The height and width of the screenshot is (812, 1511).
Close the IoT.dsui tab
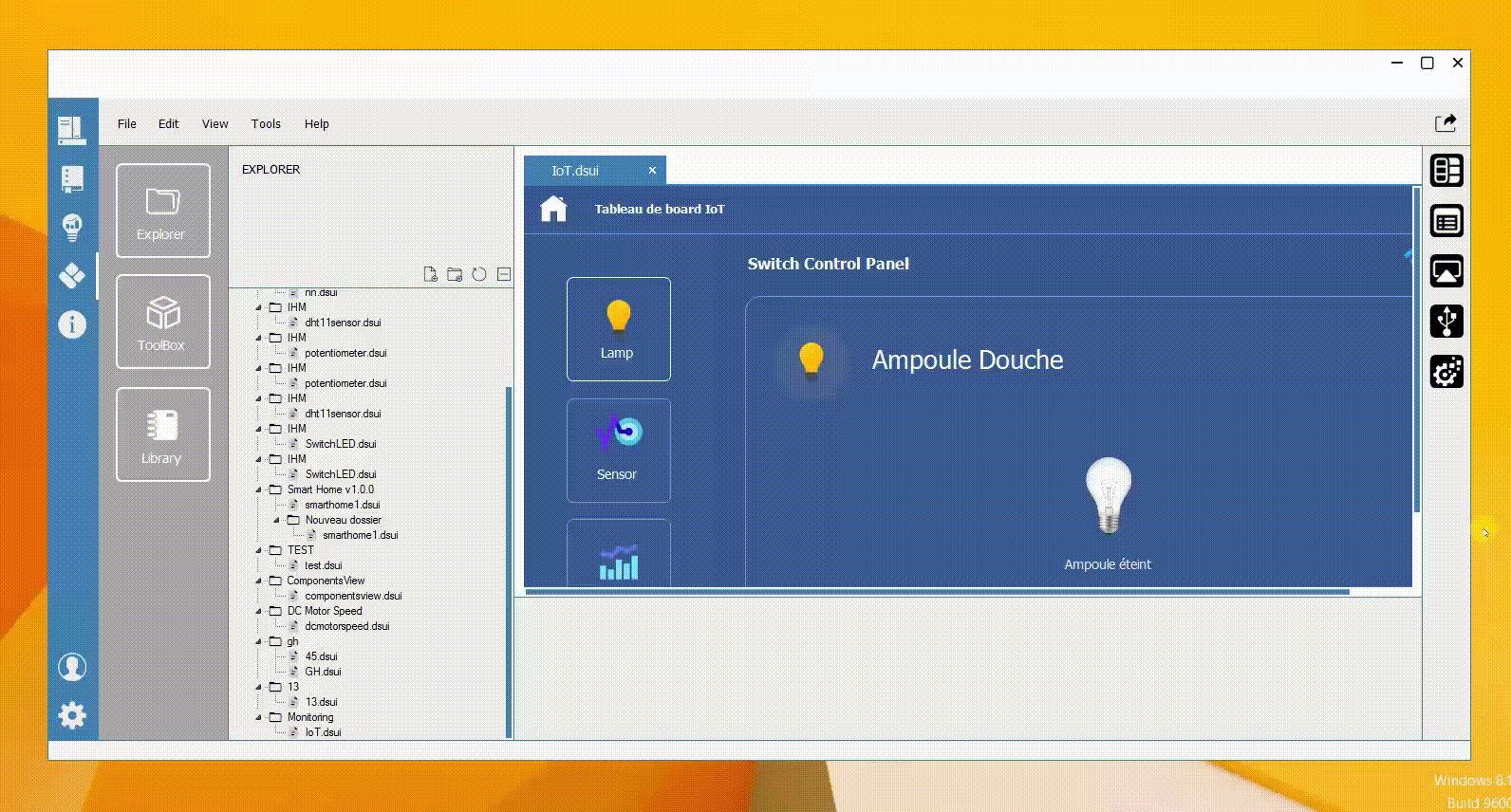click(x=652, y=171)
